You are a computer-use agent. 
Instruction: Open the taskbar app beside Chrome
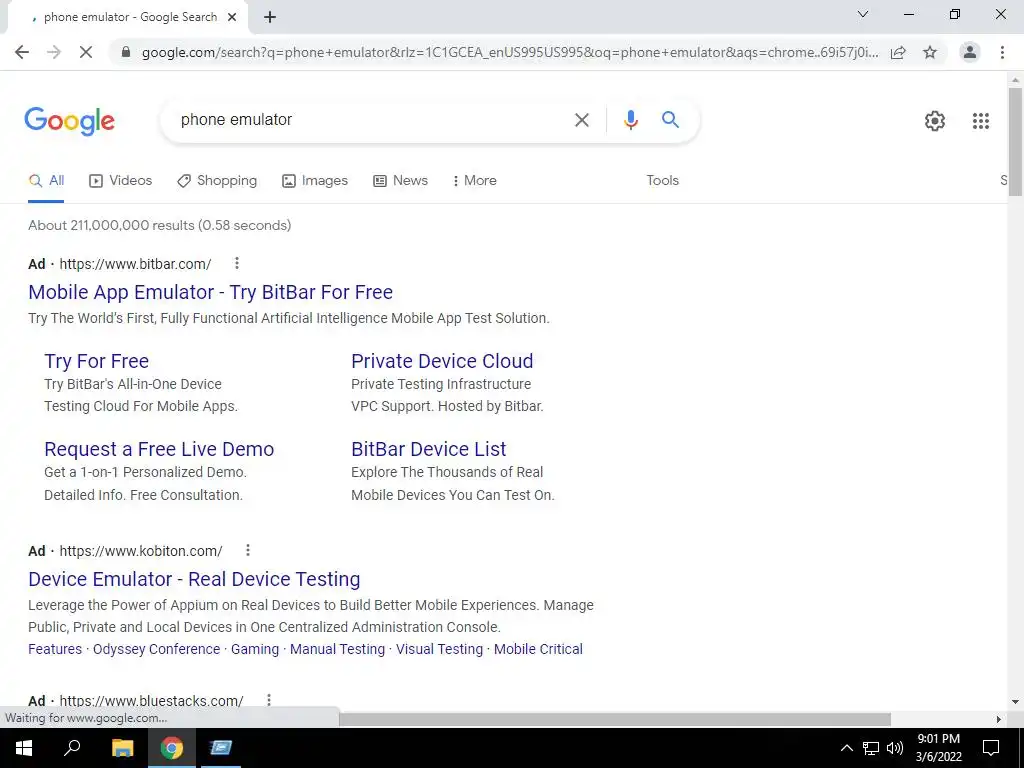pos(221,748)
